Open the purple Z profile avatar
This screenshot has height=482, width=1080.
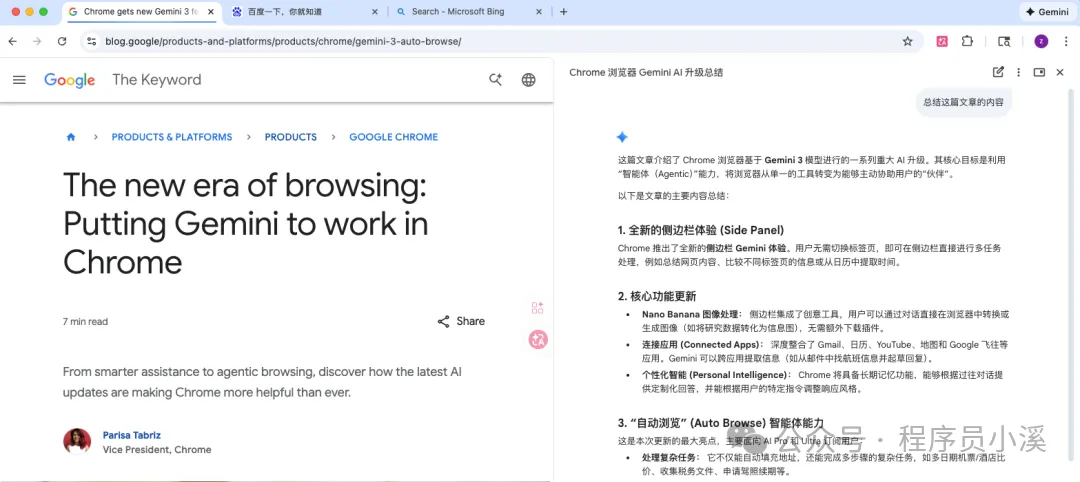coord(1041,41)
